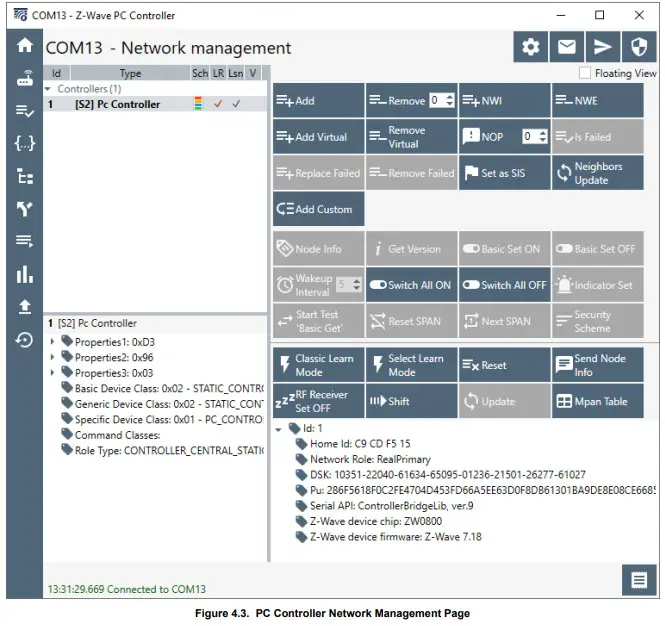The height and width of the screenshot is (626, 665).
Task: Open the bar chart icon in the sidebar
Action: [x=25, y=274]
